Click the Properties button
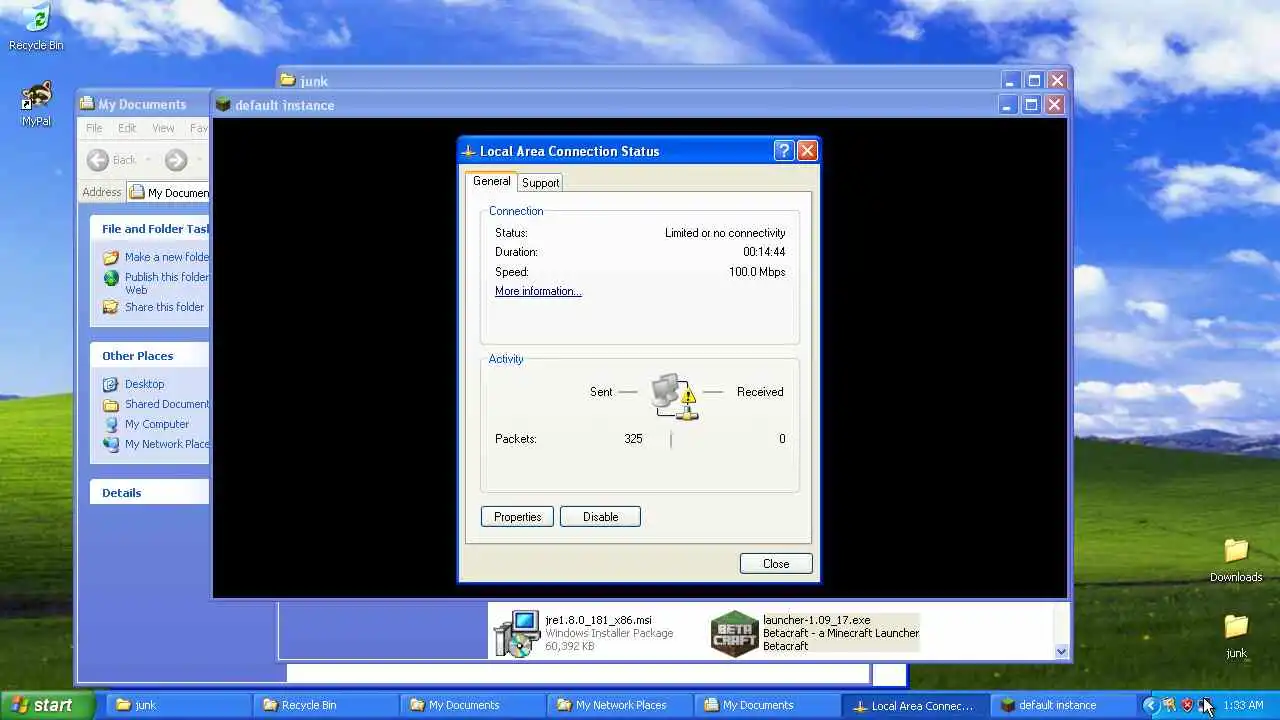The width and height of the screenshot is (1280, 720). [x=517, y=517]
